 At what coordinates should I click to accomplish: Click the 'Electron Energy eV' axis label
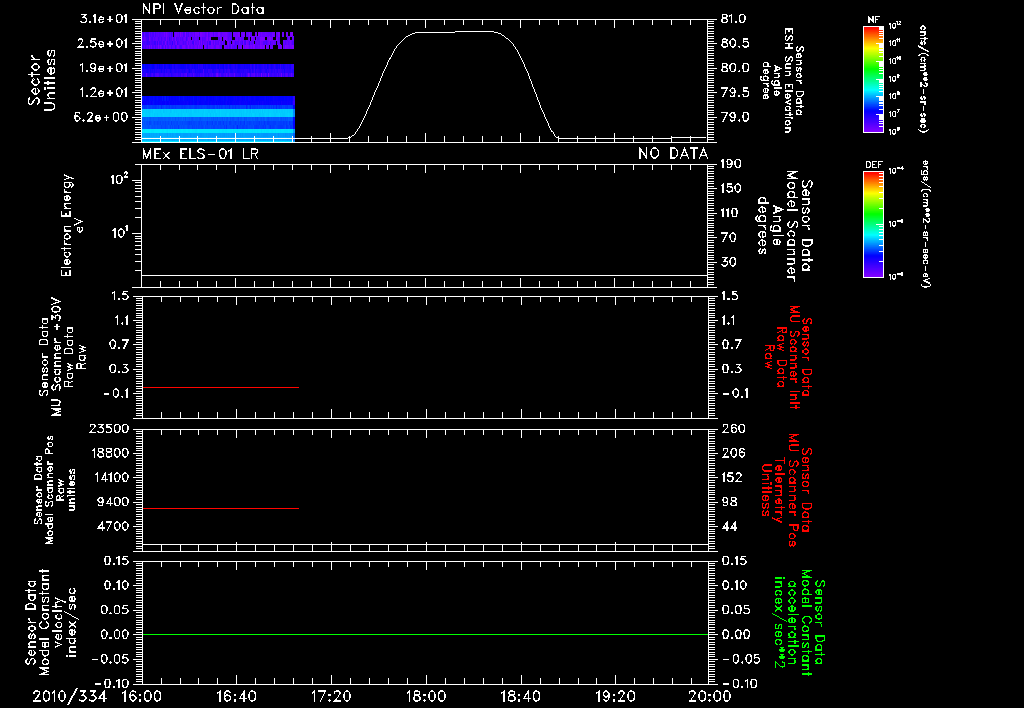coord(71,225)
